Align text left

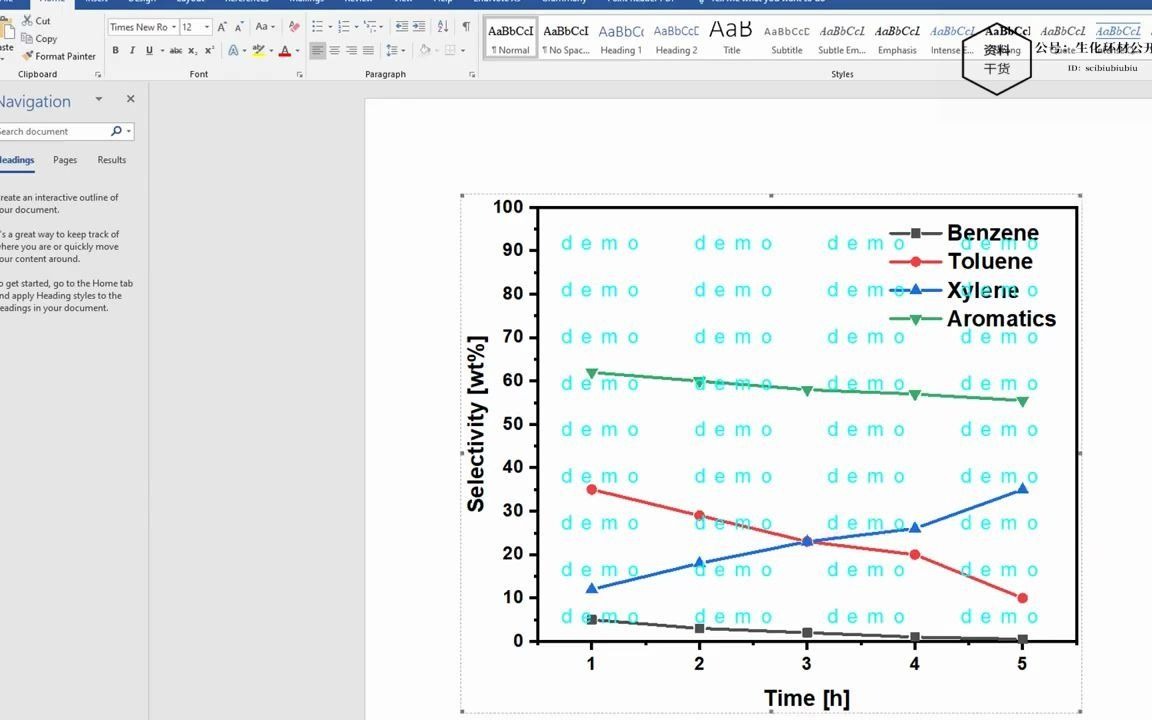[317, 51]
